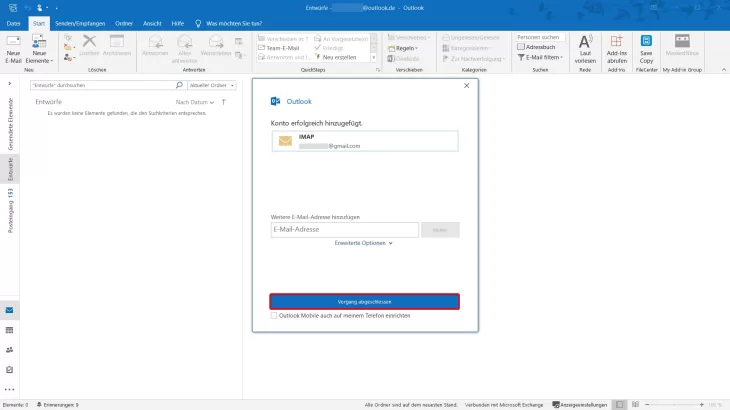
Task: Click the Add-Ins abrufen icon
Action: click(x=616, y=48)
